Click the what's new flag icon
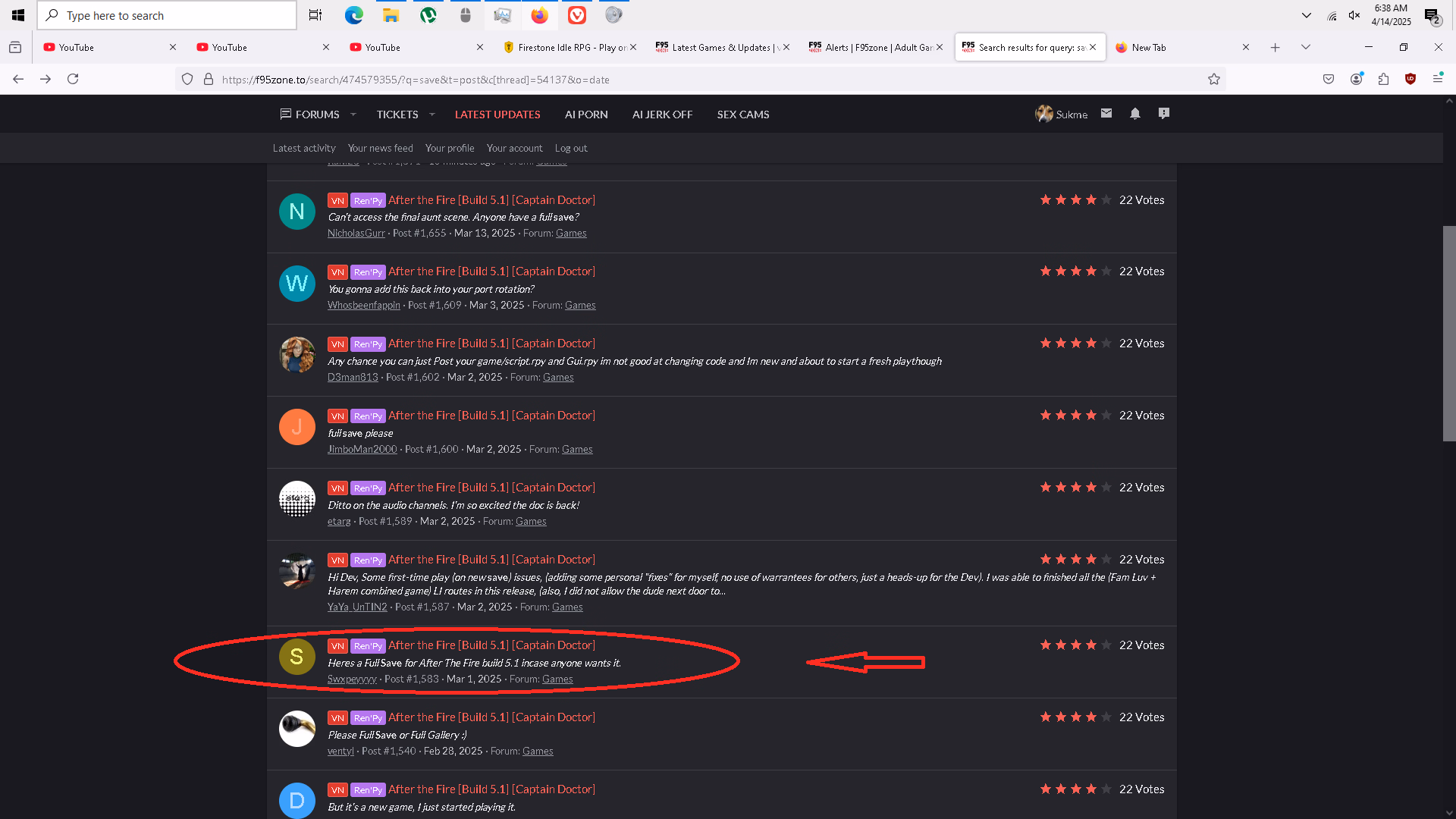1456x819 pixels. tap(1164, 114)
